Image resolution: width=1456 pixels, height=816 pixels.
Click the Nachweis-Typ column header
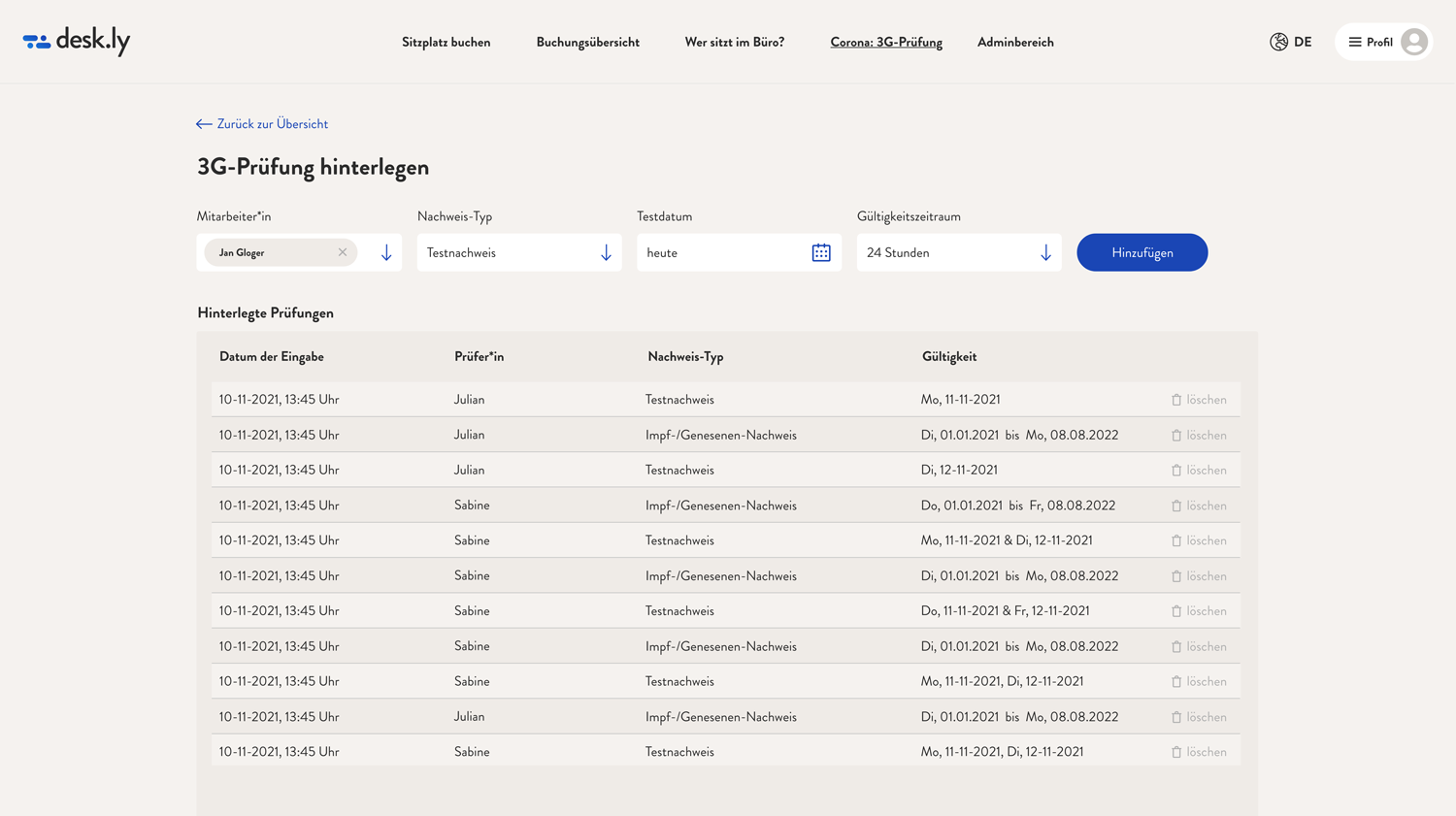point(685,356)
